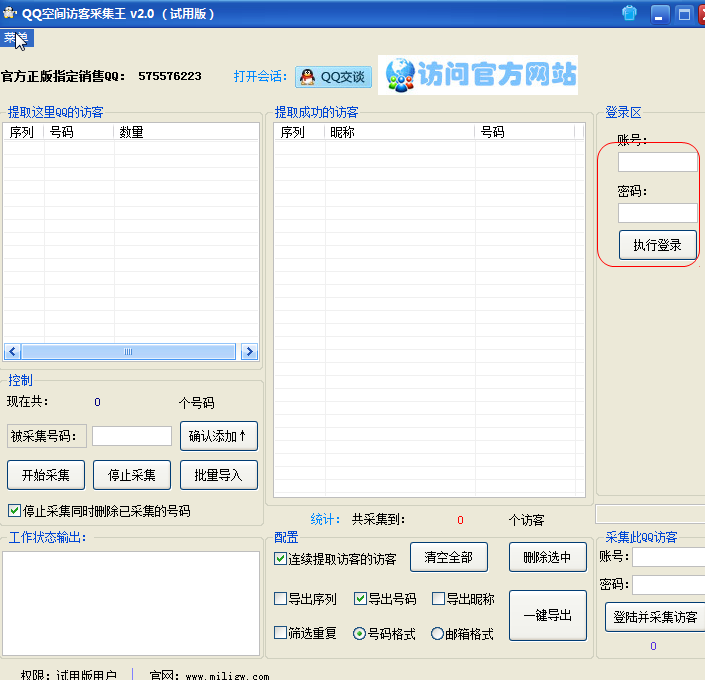This screenshot has width=705, height=680.
Task: Click 开始采集 button
Action: click(46, 475)
